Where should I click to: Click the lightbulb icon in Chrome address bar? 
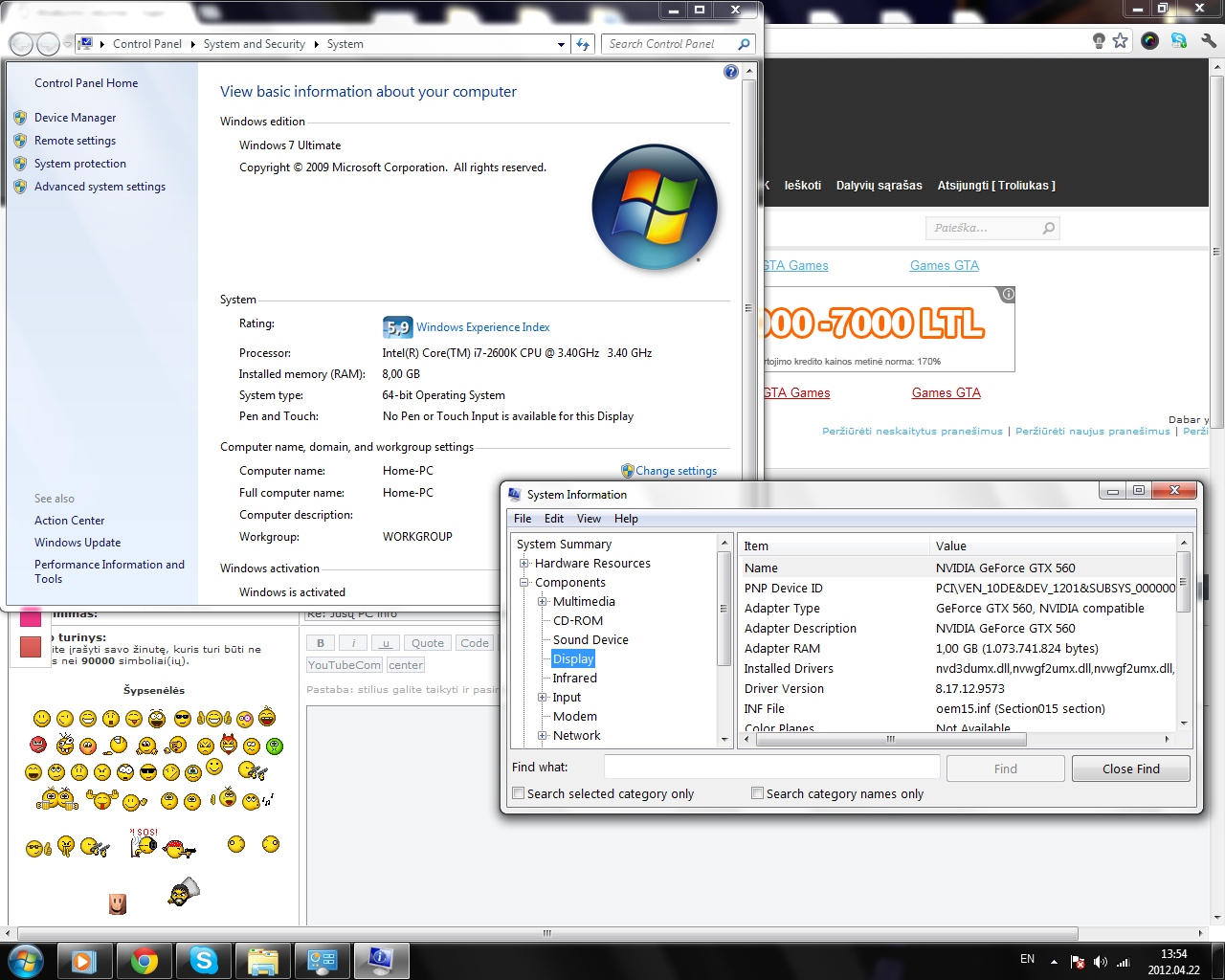click(x=1099, y=41)
